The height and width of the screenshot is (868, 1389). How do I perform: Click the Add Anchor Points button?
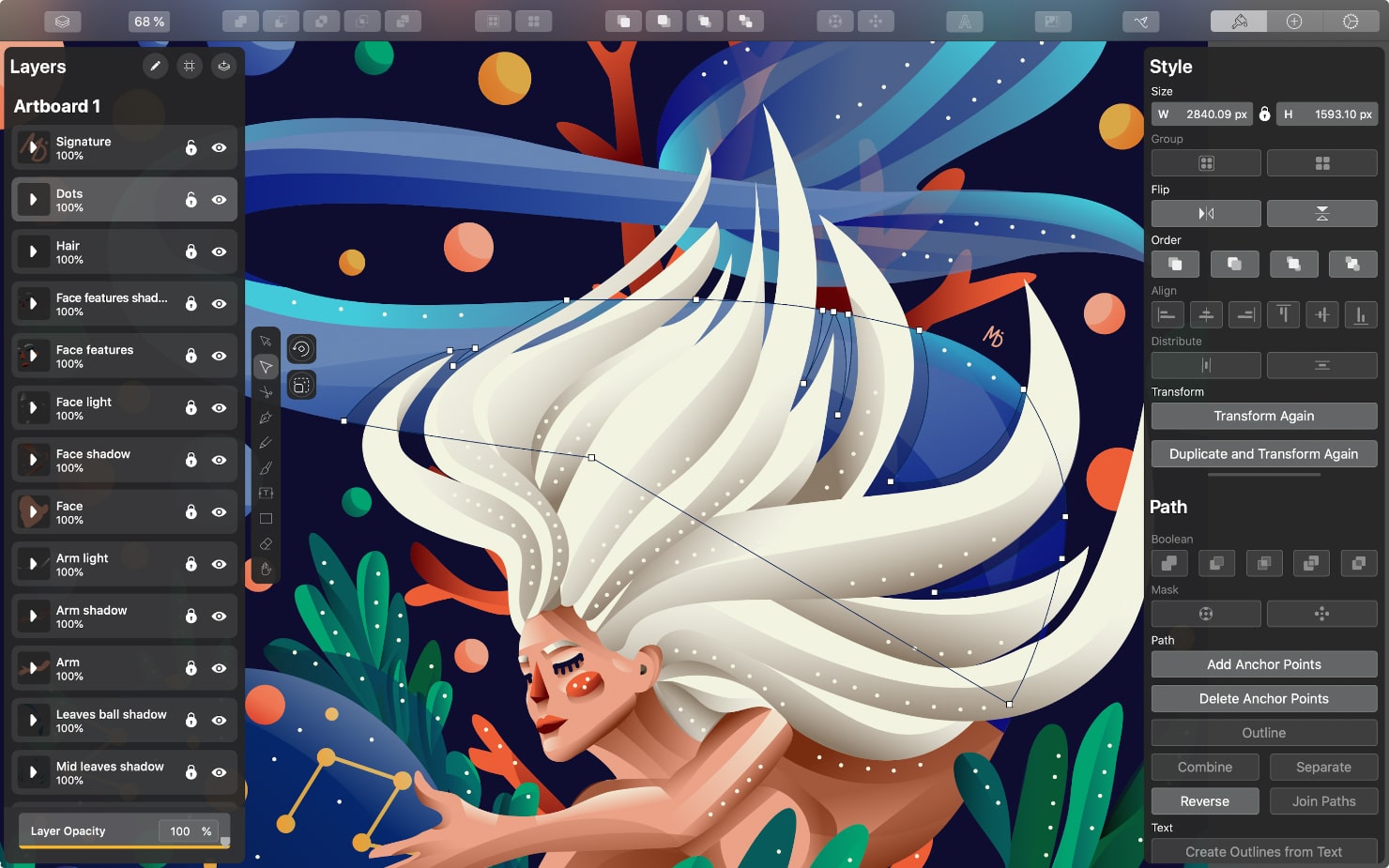point(1263,663)
